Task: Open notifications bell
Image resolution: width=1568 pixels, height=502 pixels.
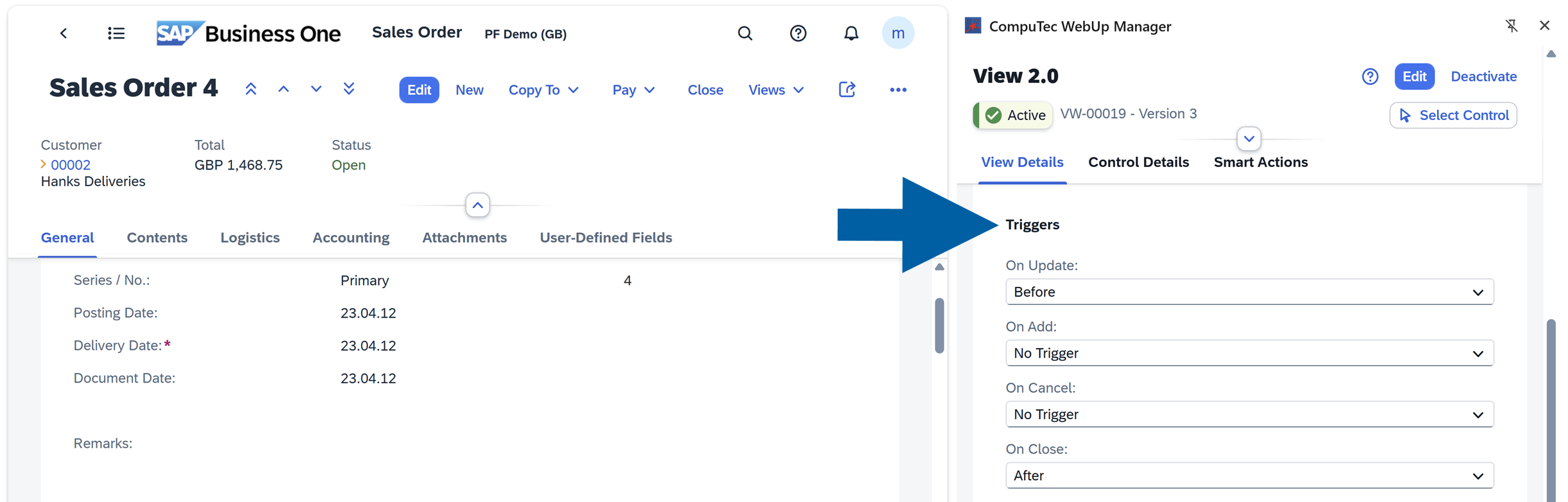Action: [851, 33]
